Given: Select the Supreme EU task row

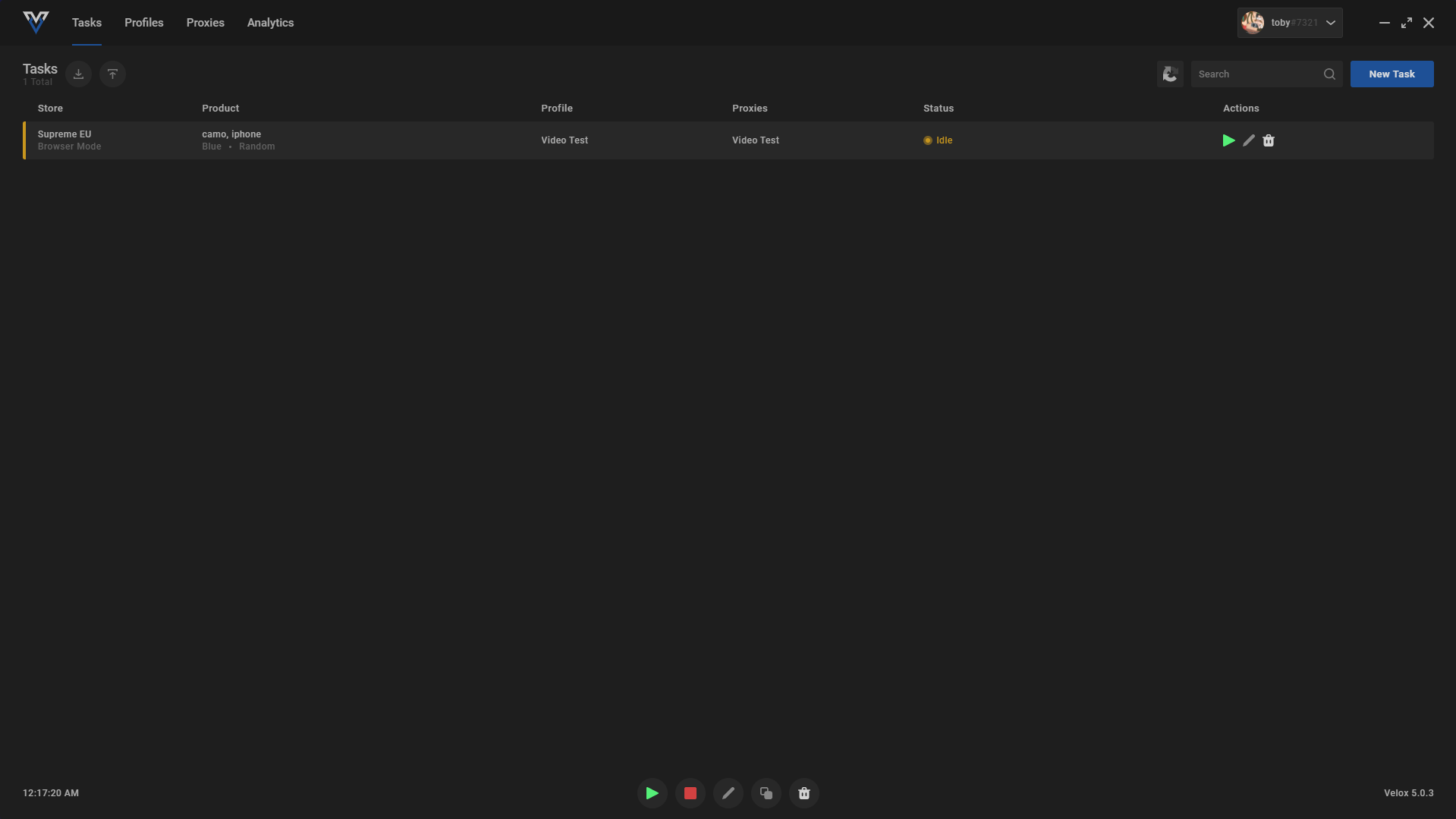Looking at the screenshot, I should pos(379,140).
